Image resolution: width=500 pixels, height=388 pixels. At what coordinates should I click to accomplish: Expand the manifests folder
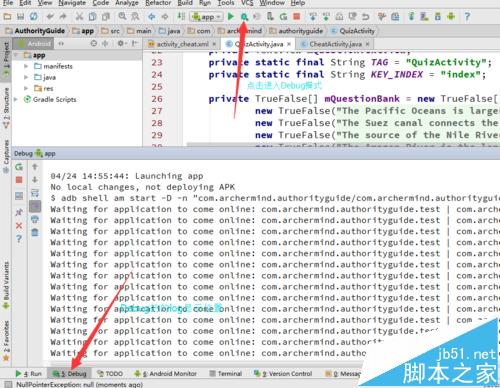coord(26,66)
